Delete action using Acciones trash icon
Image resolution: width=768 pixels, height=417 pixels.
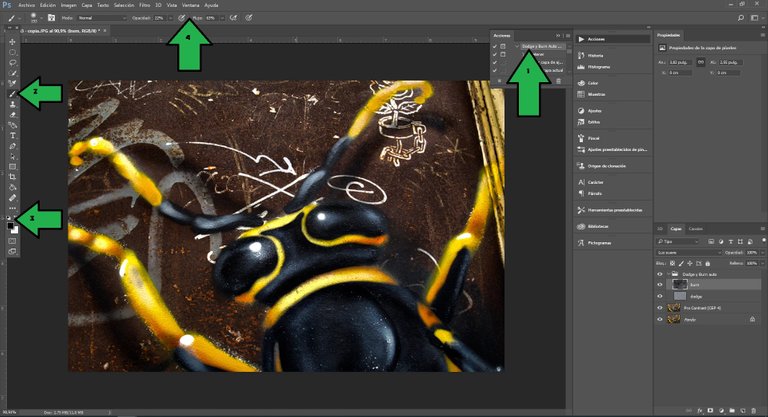click(558, 81)
